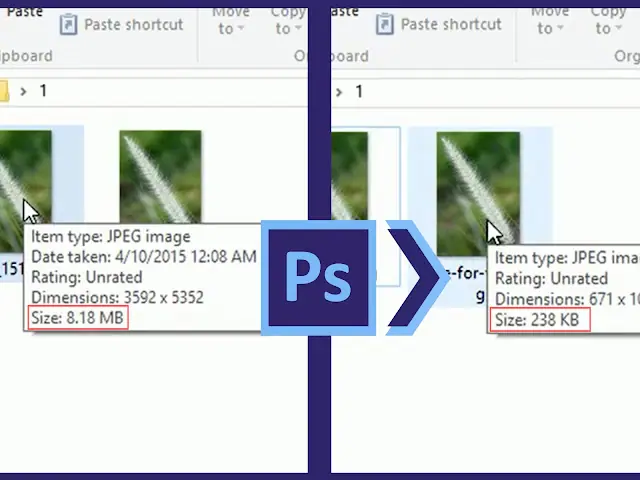Click folder '1' in left window breadcrumb

[x=43, y=91]
